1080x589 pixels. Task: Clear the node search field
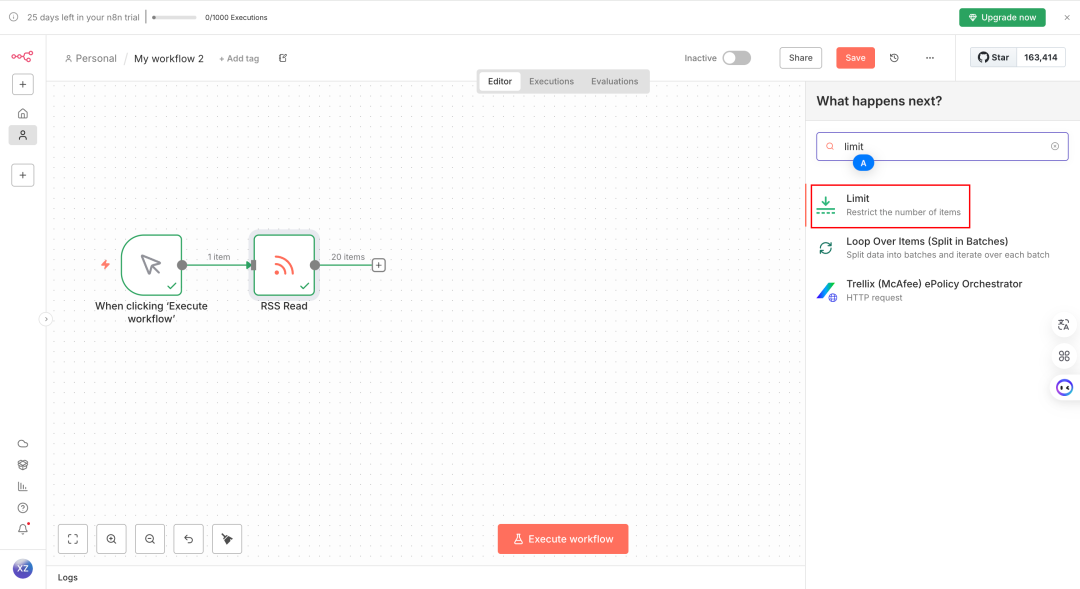pyautogui.click(x=1055, y=146)
